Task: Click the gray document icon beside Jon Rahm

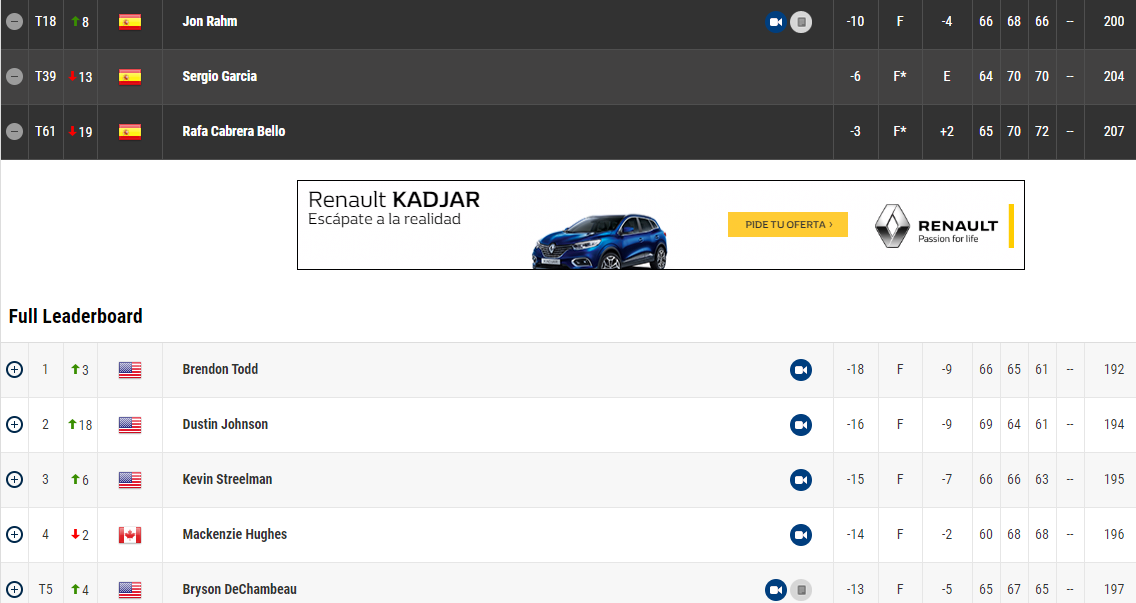Action: coord(801,22)
